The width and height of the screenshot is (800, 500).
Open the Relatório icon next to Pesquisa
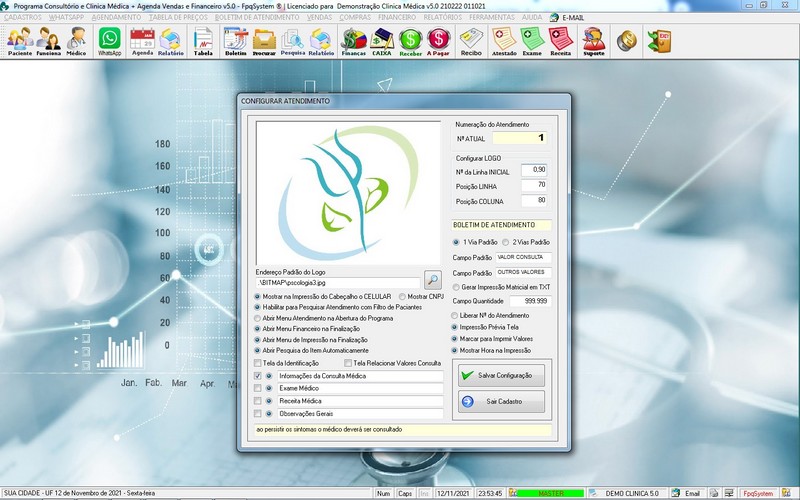pos(321,41)
